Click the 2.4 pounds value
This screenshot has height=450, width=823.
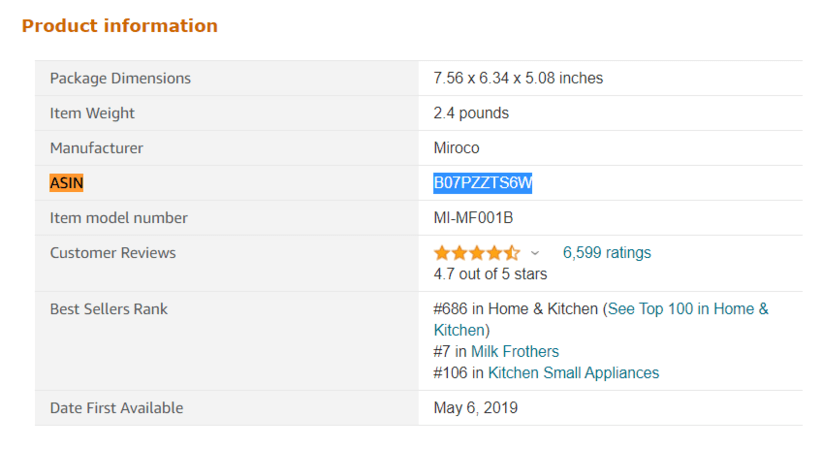coord(471,113)
